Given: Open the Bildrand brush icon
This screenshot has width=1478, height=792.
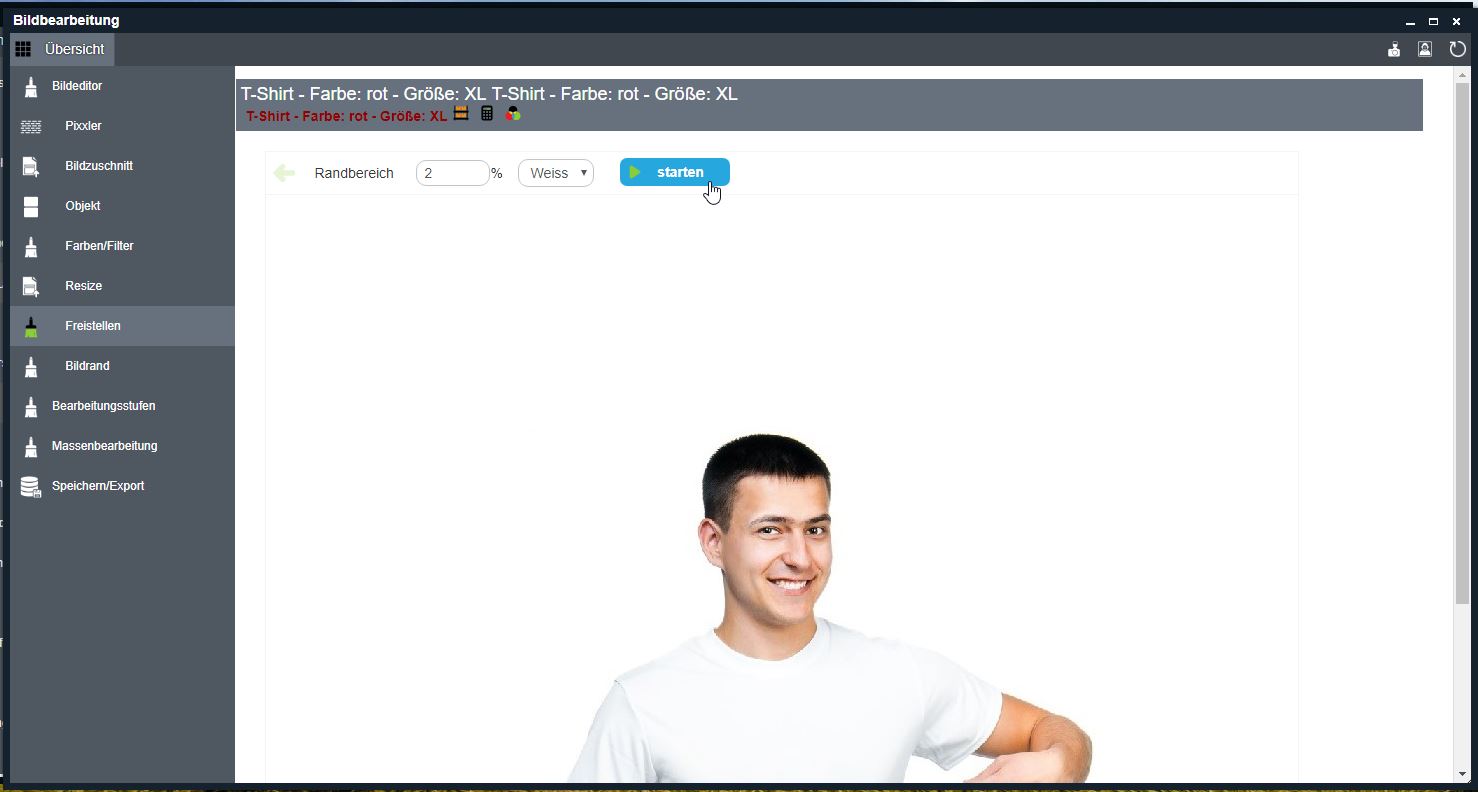Looking at the screenshot, I should pos(31,366).
